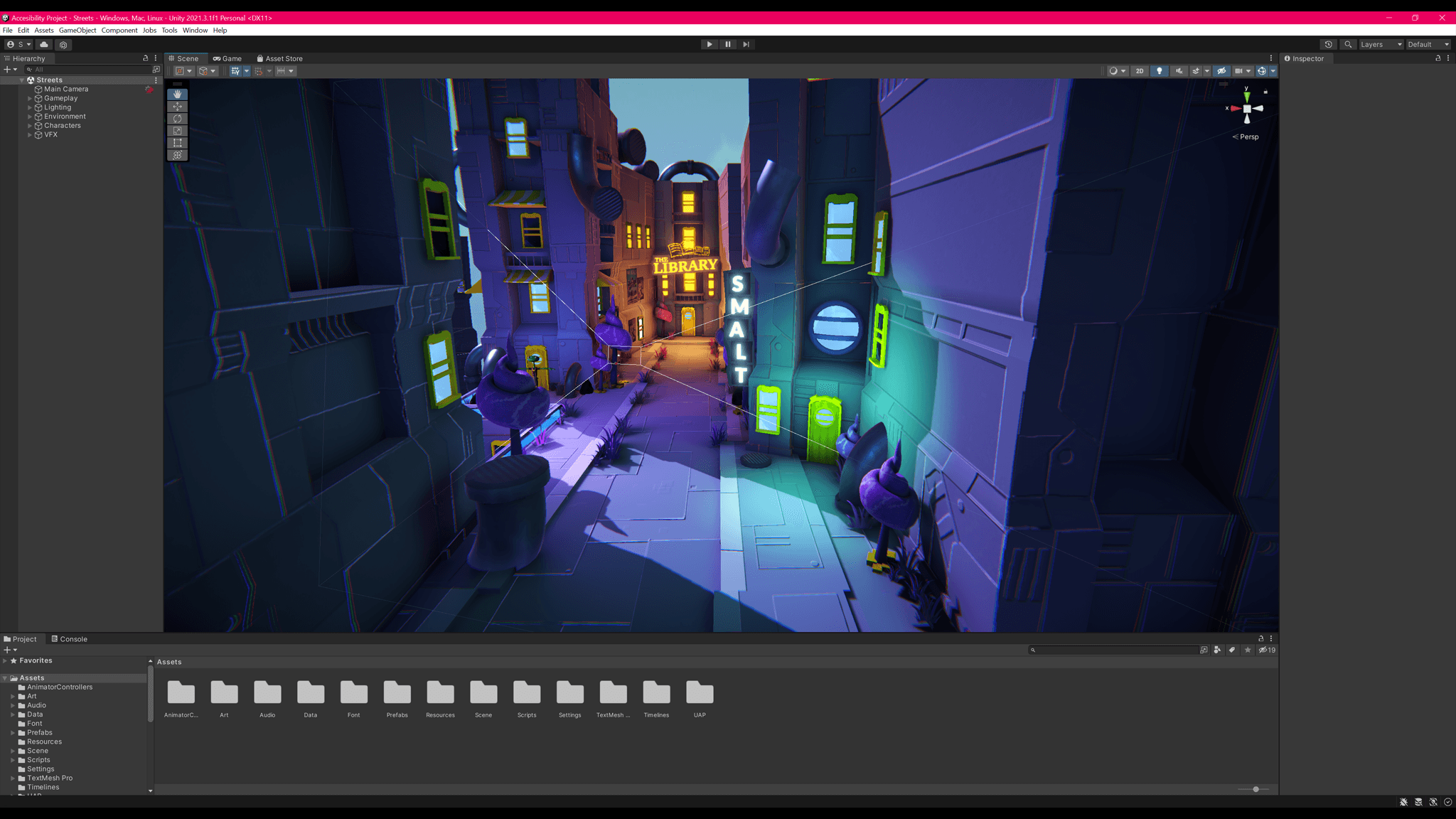Viewport: 1456px width, 819px height.
Task: Expand the Environment object in Hierarchy
Action: tap(29, 117)
